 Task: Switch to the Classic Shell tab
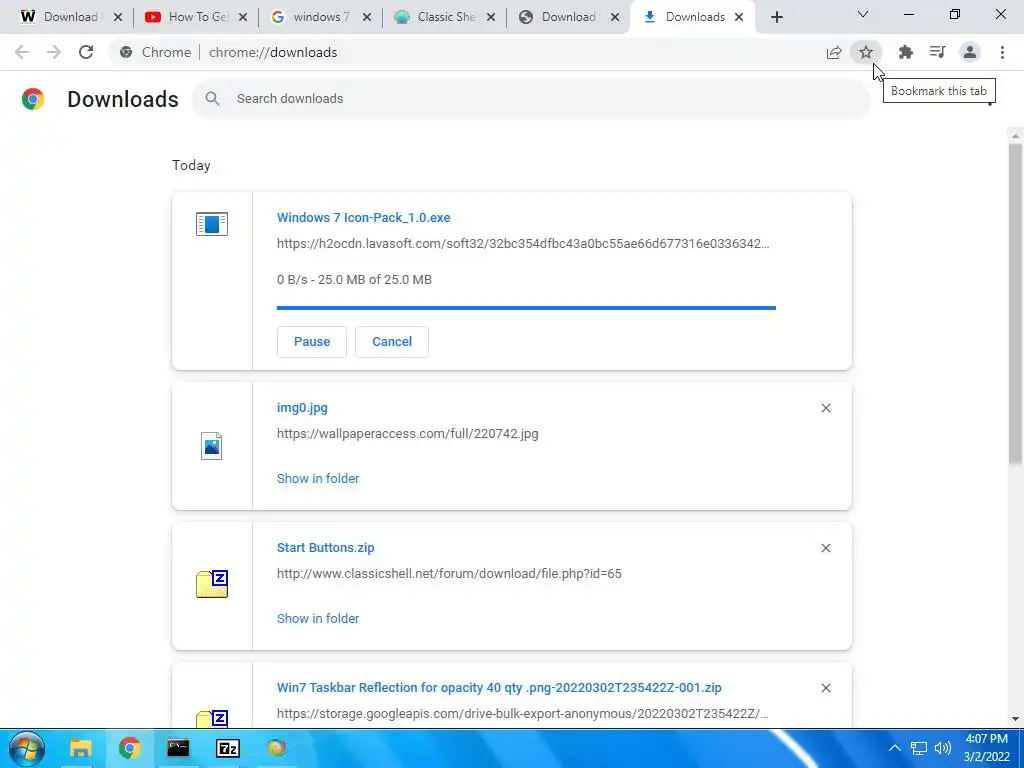click(x=444, y=17)
